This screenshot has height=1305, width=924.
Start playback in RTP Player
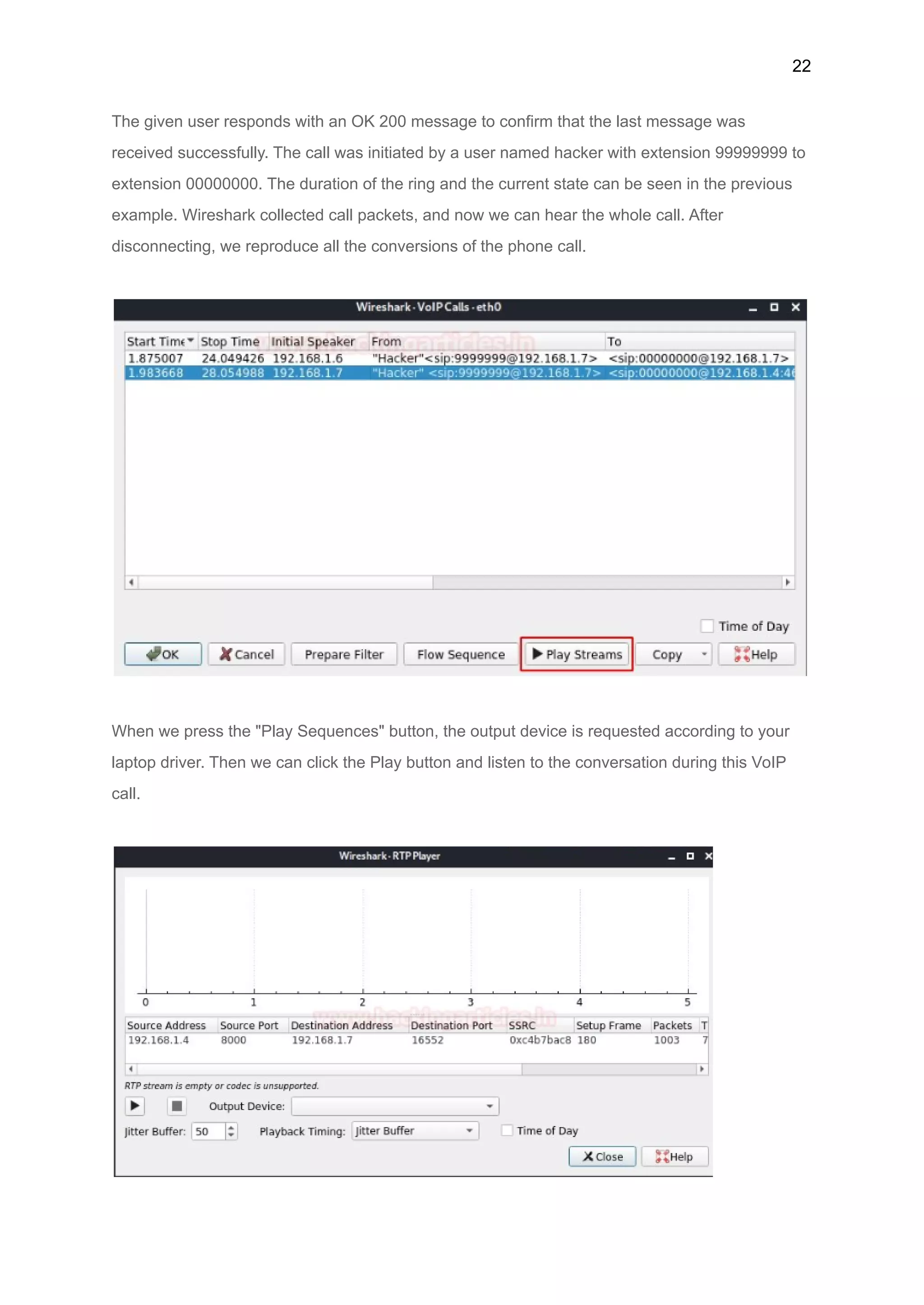(x=134, y=1105)
